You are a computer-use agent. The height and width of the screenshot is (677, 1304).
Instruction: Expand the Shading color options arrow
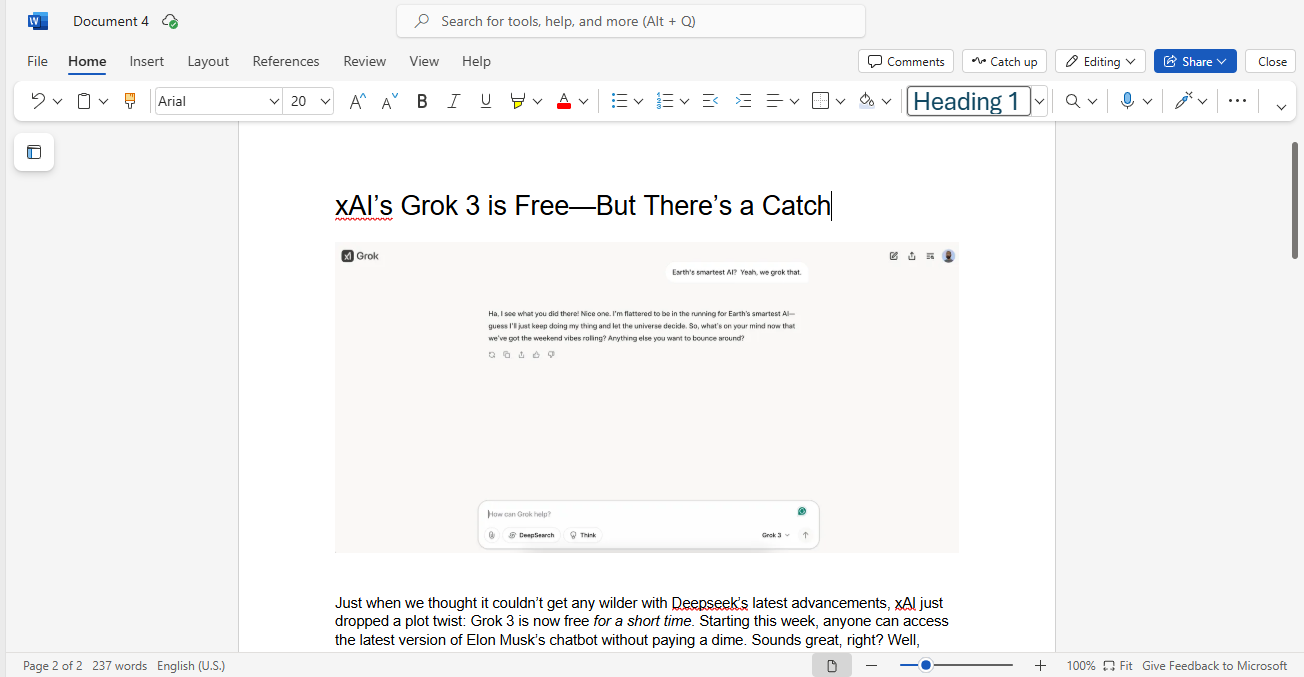(x=886, y=101)
